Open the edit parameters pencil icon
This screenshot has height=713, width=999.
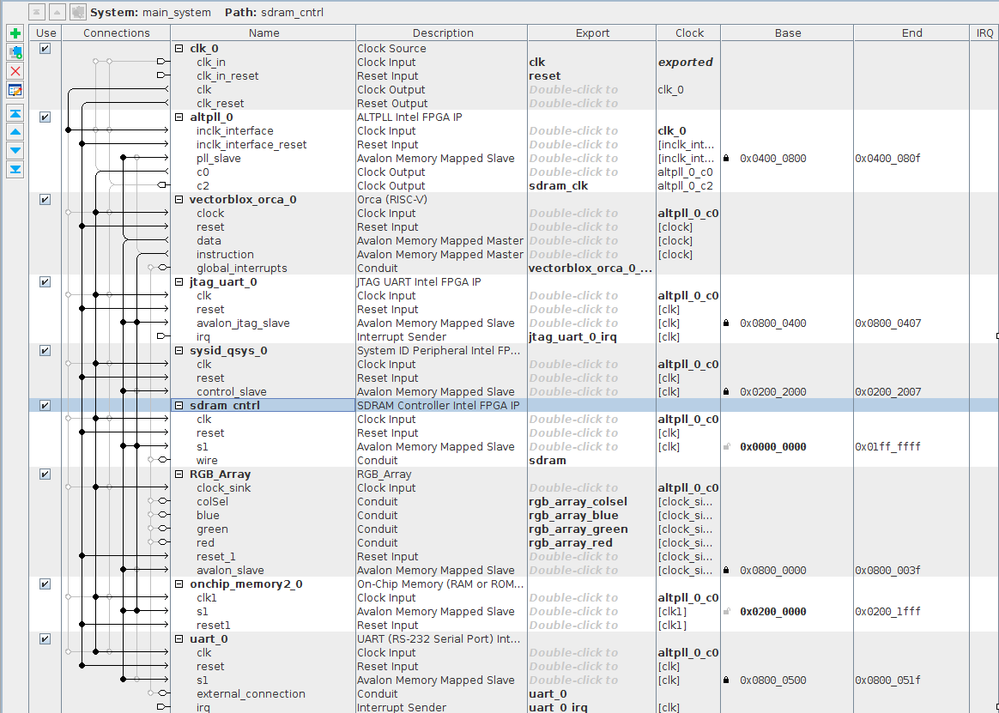coord(15,90)
